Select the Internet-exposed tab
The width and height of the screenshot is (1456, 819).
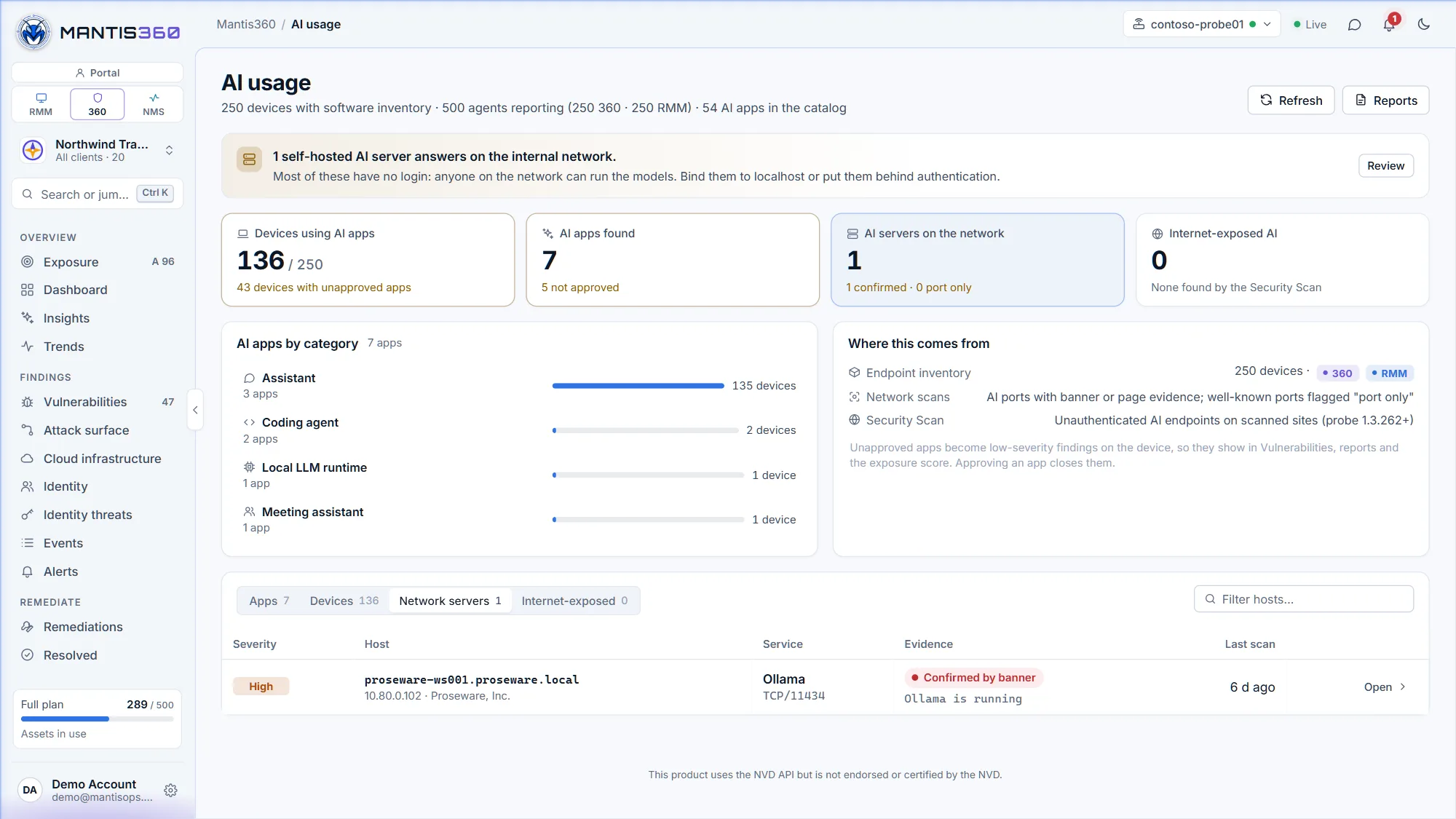(x=574, y=601)
